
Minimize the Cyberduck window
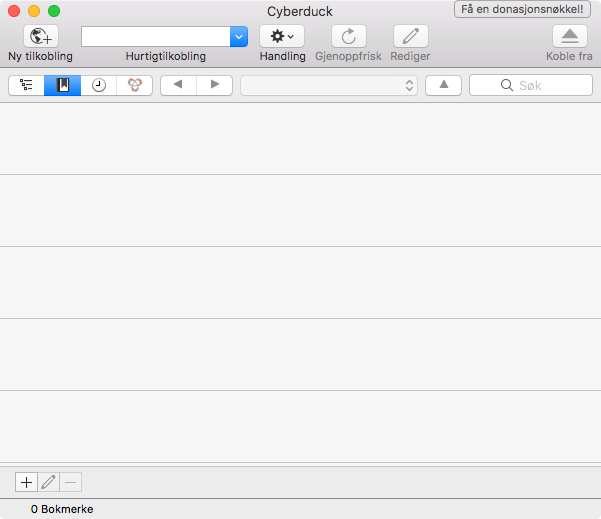tap(34, 11)
